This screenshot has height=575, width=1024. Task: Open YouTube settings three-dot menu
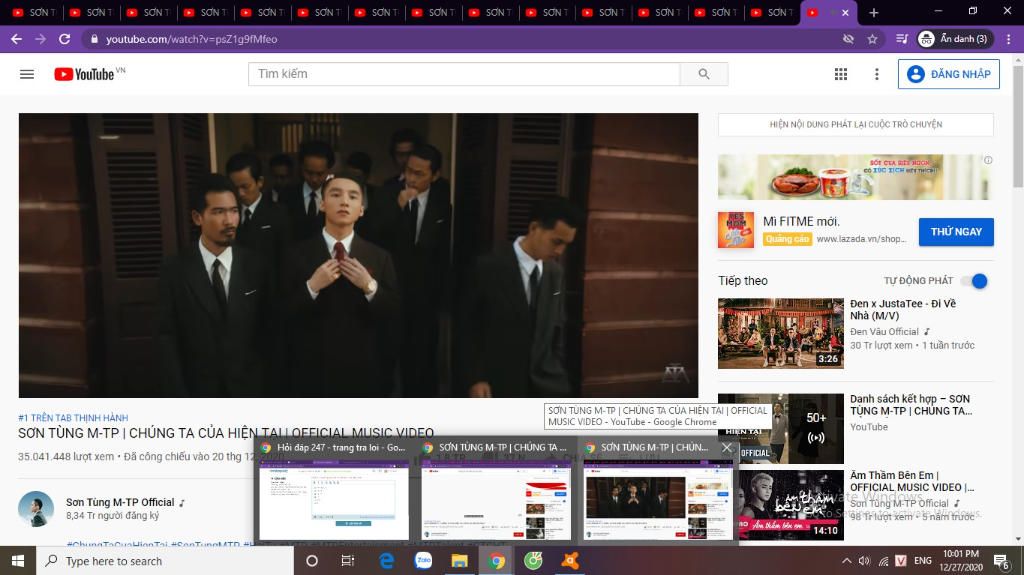coord(876,74)
